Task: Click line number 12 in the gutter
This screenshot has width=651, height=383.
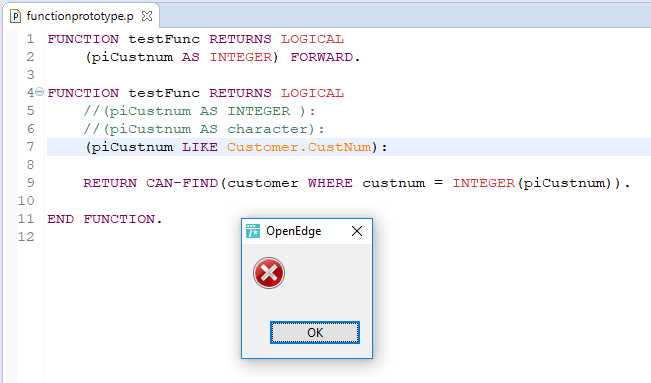Action: point(26,237)
